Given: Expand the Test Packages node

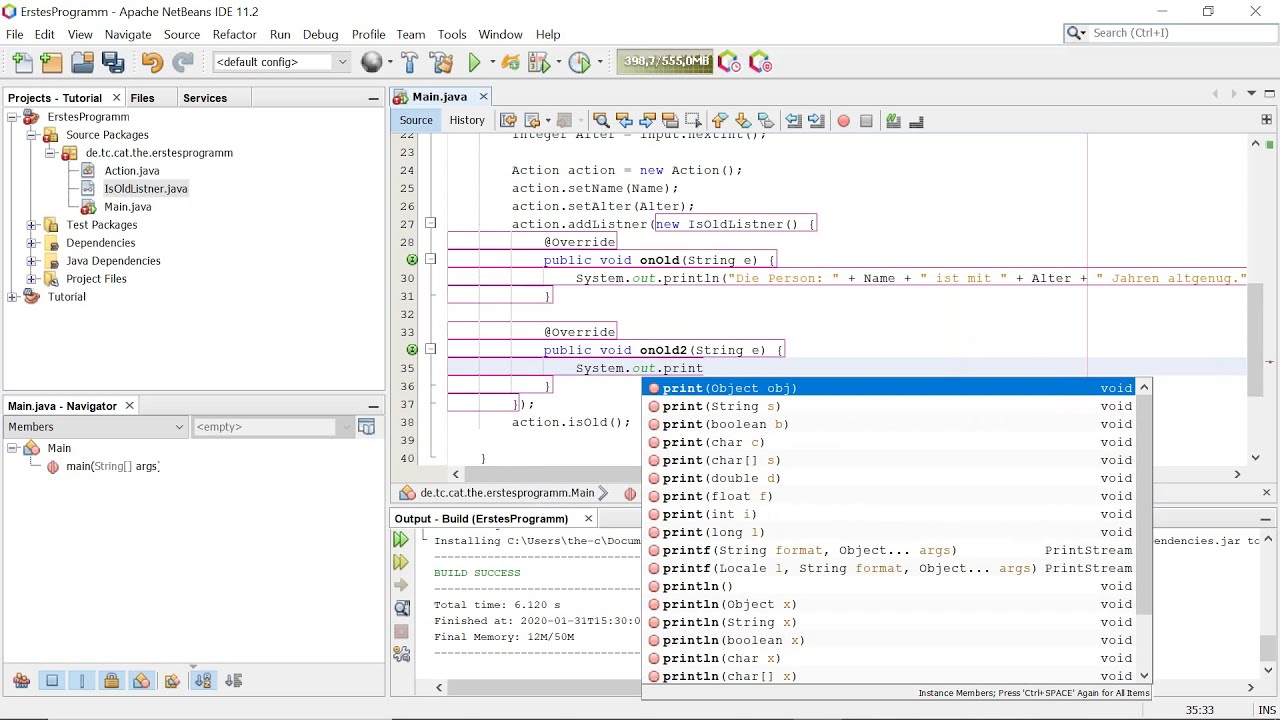Looking at the screenshot, I should point(31,225).
